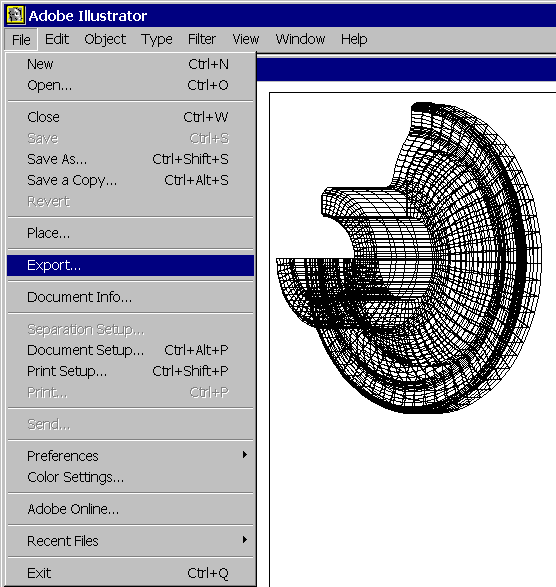Open the Type menu
Image resolution: width=556 pixels, height=587 pixels.
point(157,39)
